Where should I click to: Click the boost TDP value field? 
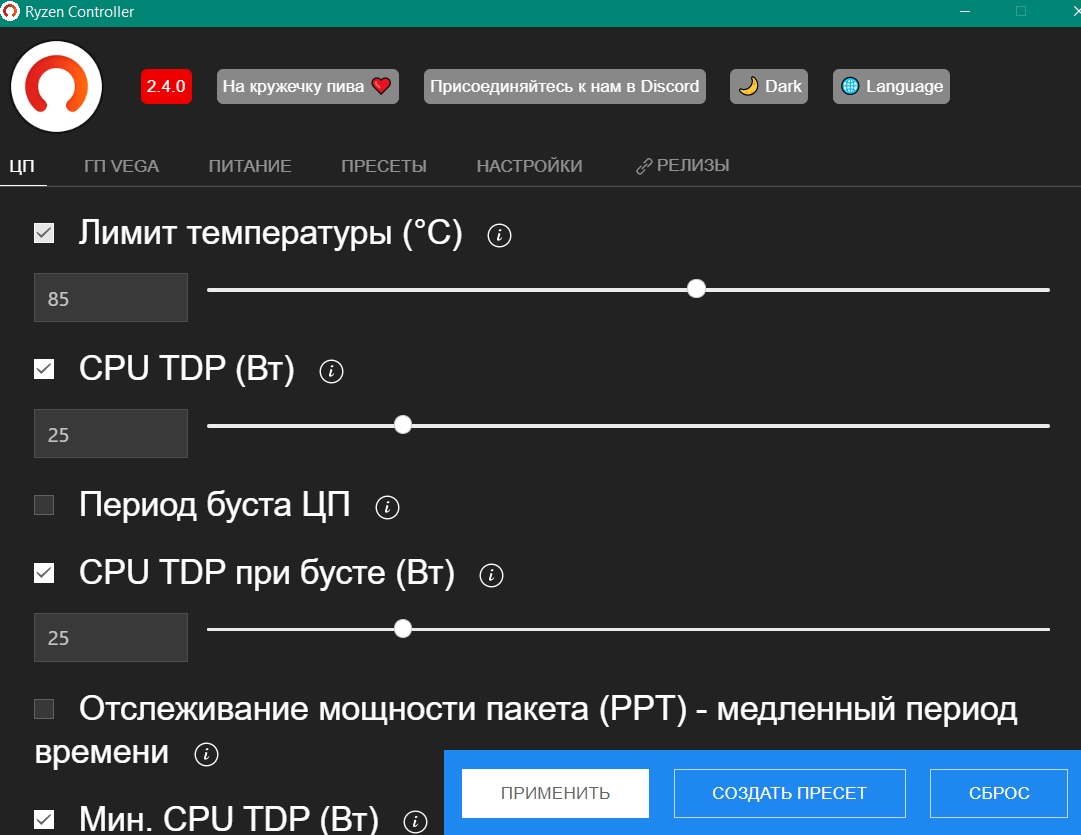coord(111,637)
